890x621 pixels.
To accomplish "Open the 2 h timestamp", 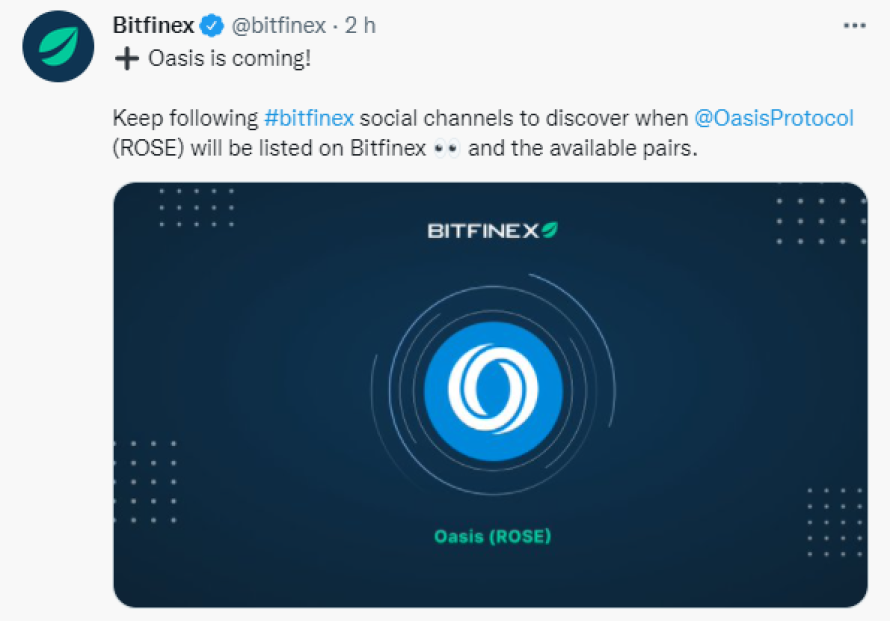I will click(x=360, y=26).
